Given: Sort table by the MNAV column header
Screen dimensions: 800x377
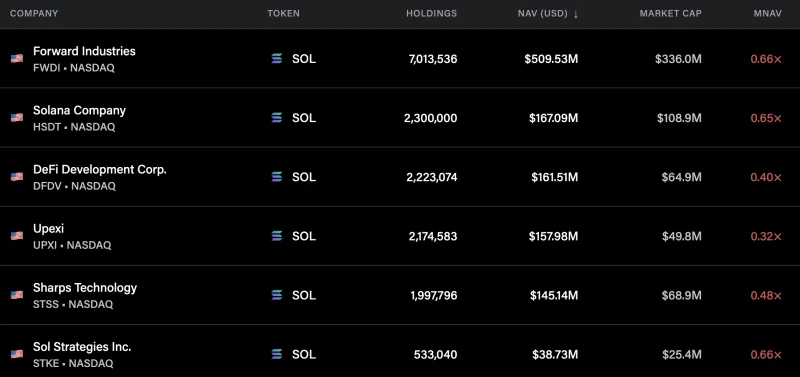Looking at the screenshot, I should (767, 14).
